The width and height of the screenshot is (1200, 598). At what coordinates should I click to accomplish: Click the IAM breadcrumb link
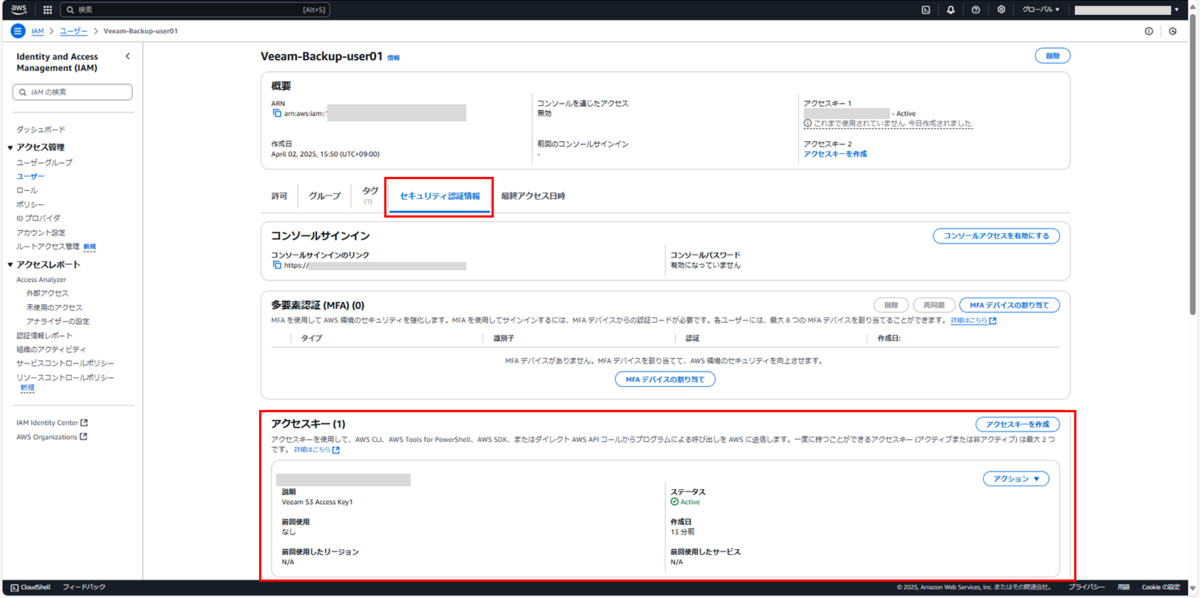tap(37, 31)
